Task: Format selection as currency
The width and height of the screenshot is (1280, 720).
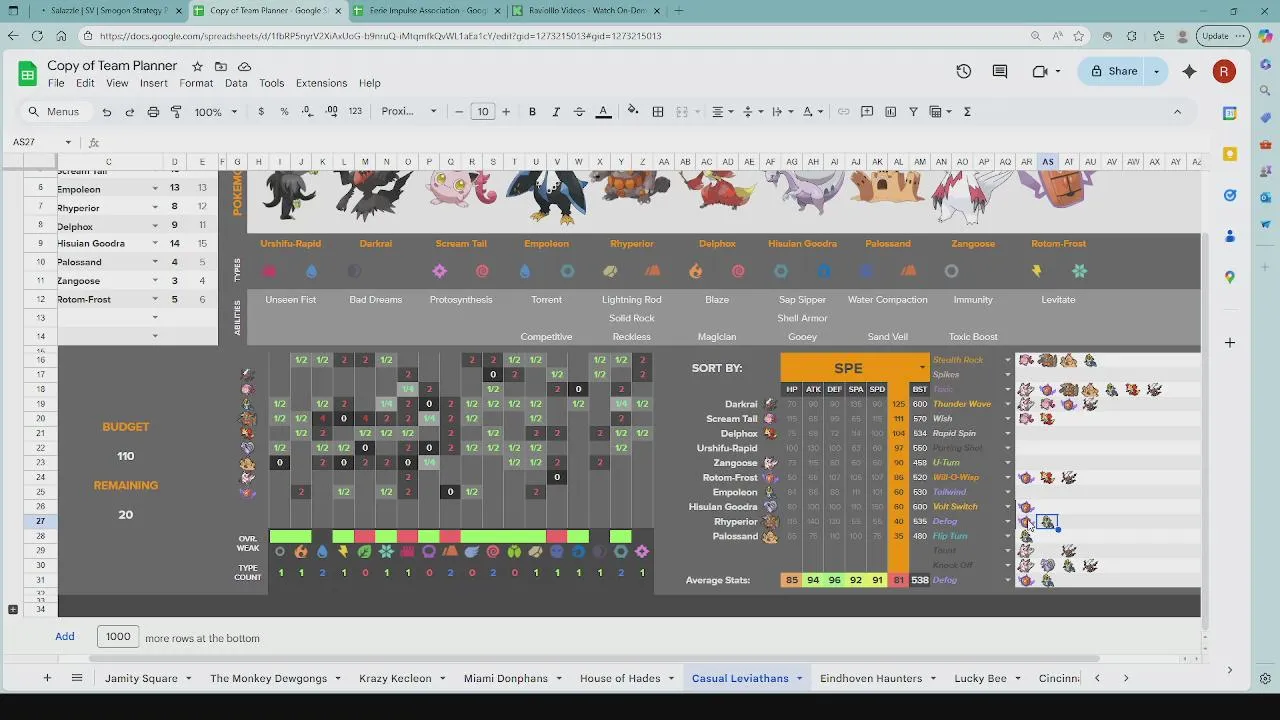Action: point(261,112)
